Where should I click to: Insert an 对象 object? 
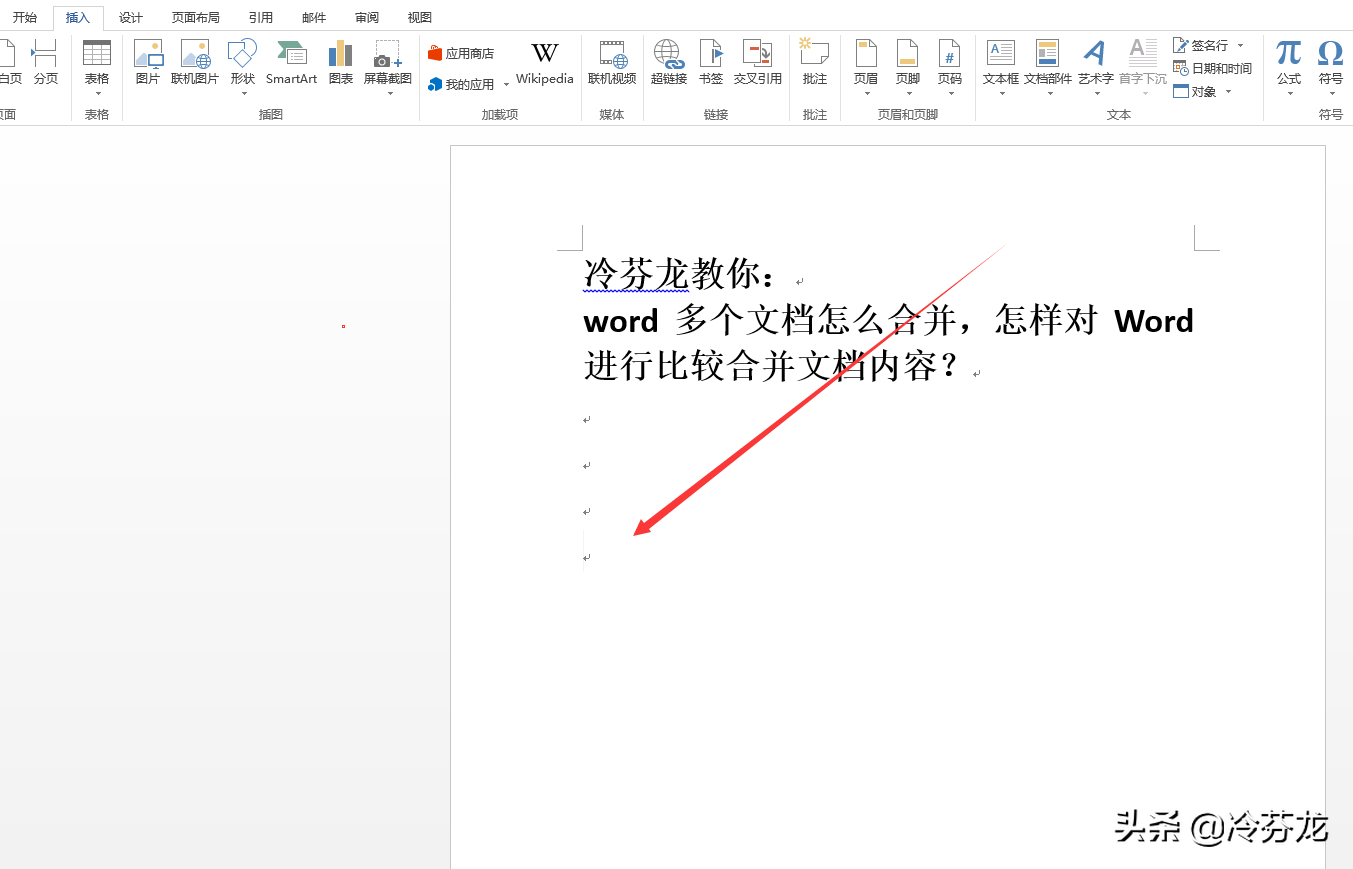tap(1195, 92)
